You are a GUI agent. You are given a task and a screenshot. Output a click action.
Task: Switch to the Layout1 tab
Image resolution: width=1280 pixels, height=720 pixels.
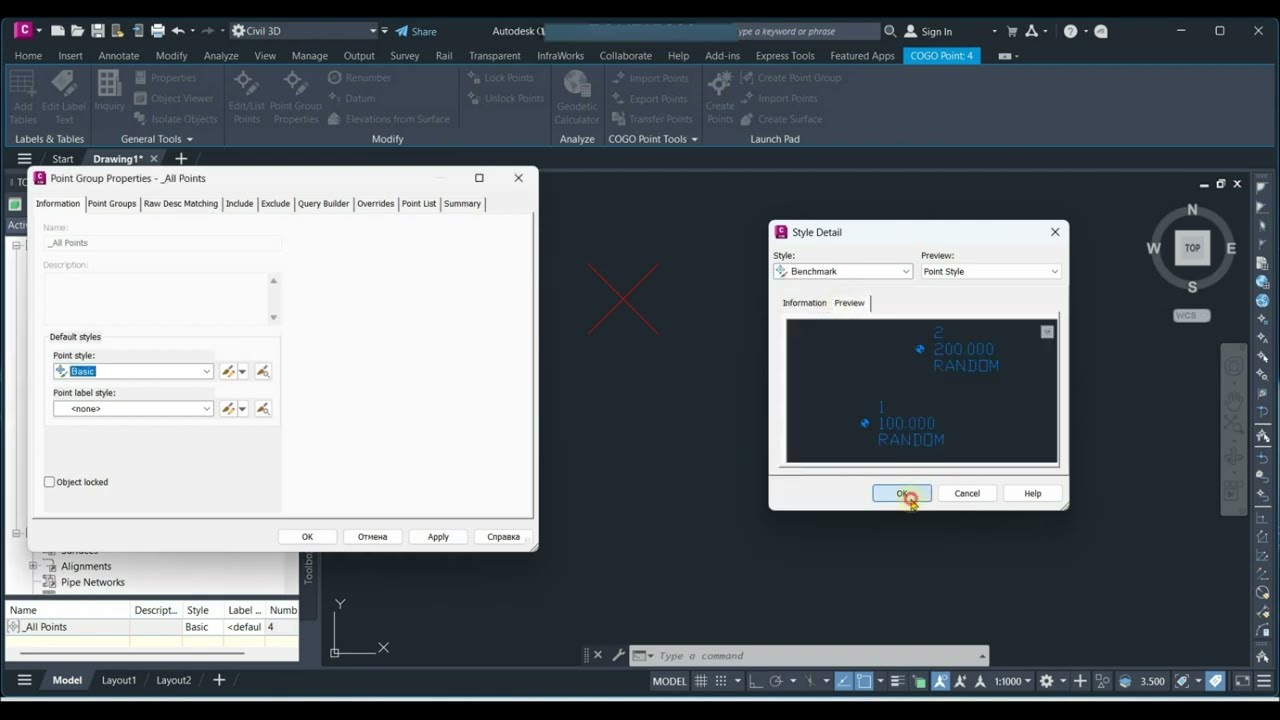pos(119,680)
